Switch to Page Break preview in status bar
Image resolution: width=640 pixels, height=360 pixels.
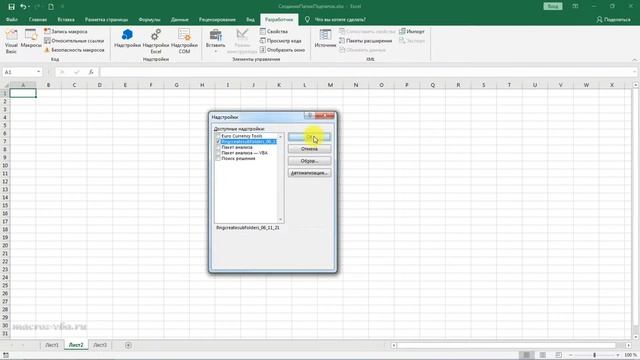[x=558, y=355]
